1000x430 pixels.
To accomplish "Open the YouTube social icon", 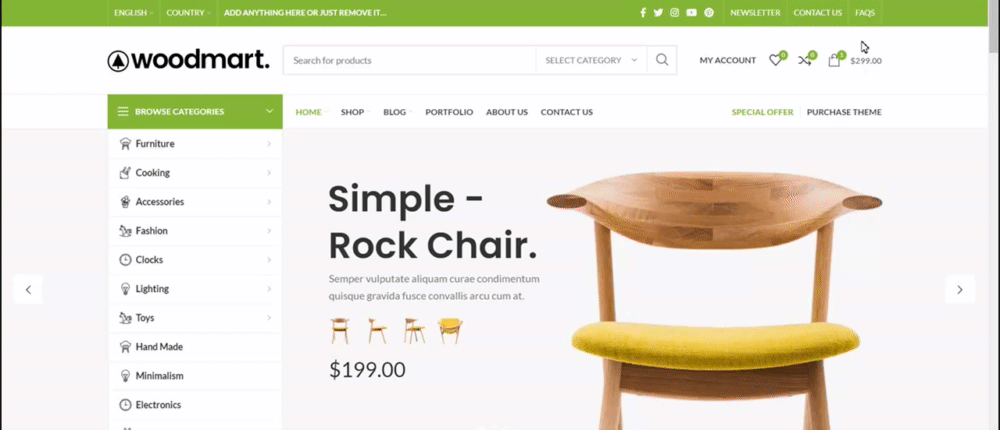I will [x=691, y=13].
